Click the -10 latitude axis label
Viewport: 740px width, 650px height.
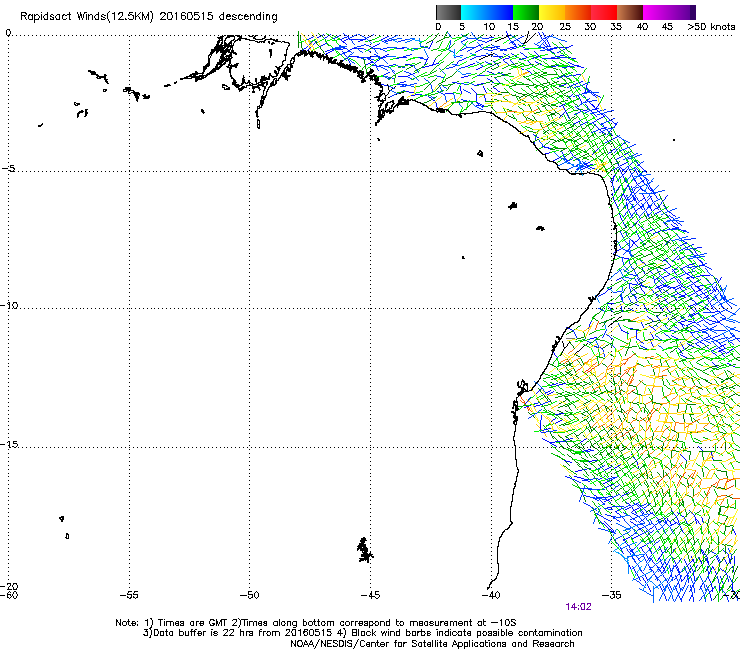click(x=9, y=305)
